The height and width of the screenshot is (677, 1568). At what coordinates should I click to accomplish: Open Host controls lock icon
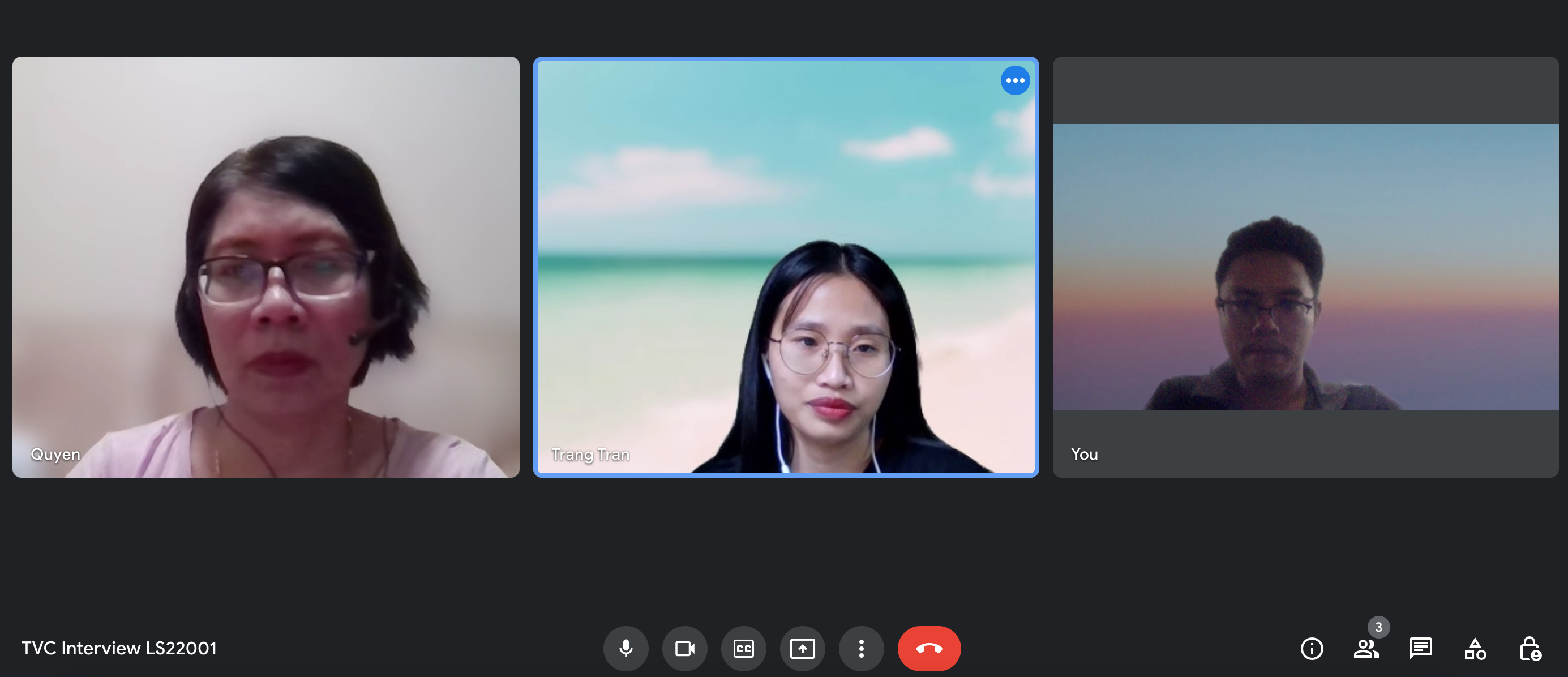click(x=1530, y=648)
